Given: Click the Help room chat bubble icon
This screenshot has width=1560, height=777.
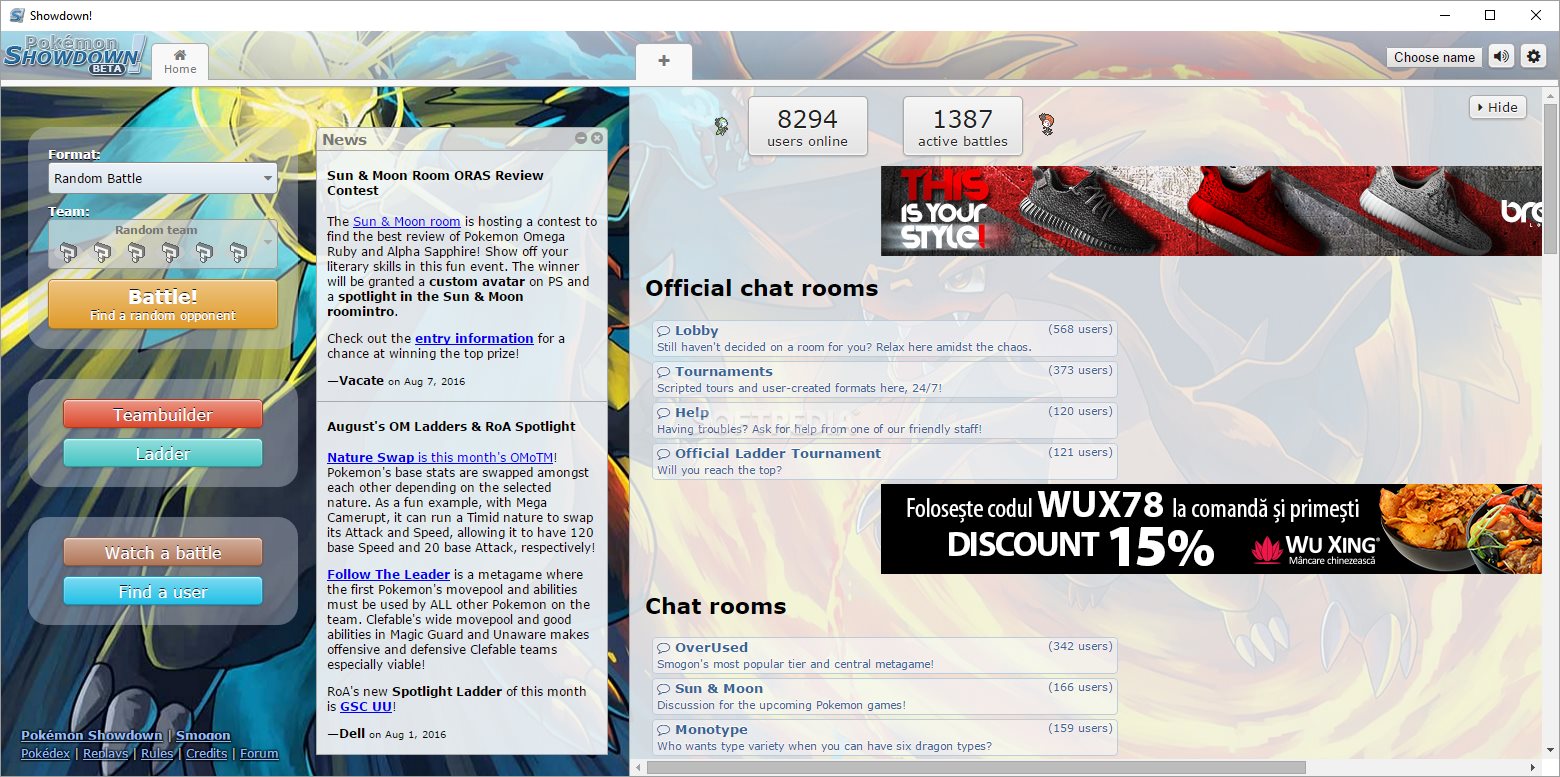Looking at the screenshot, I should (x=664, y=412).
